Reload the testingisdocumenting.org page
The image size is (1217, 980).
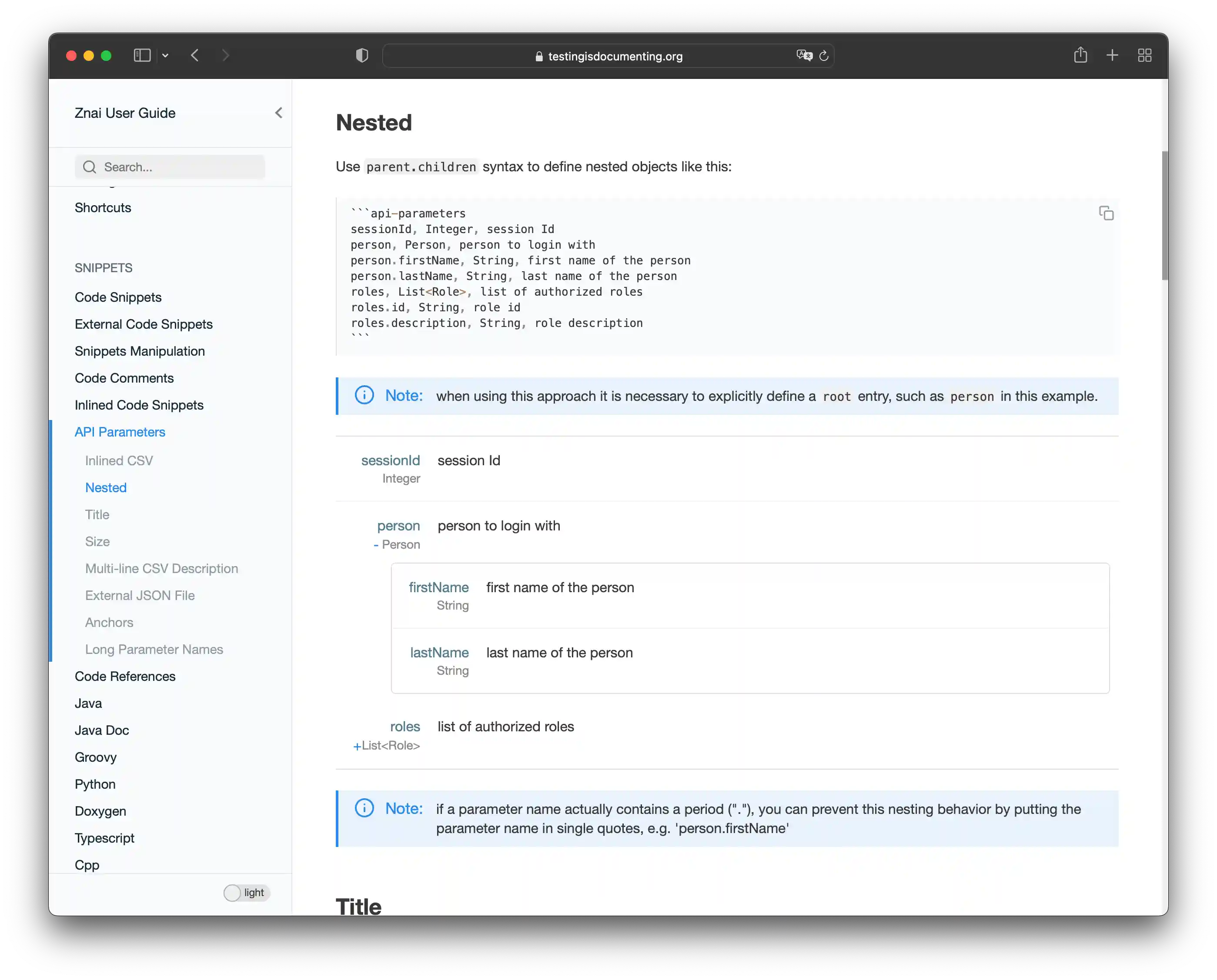pyautogui.click(x=825, y=55)
